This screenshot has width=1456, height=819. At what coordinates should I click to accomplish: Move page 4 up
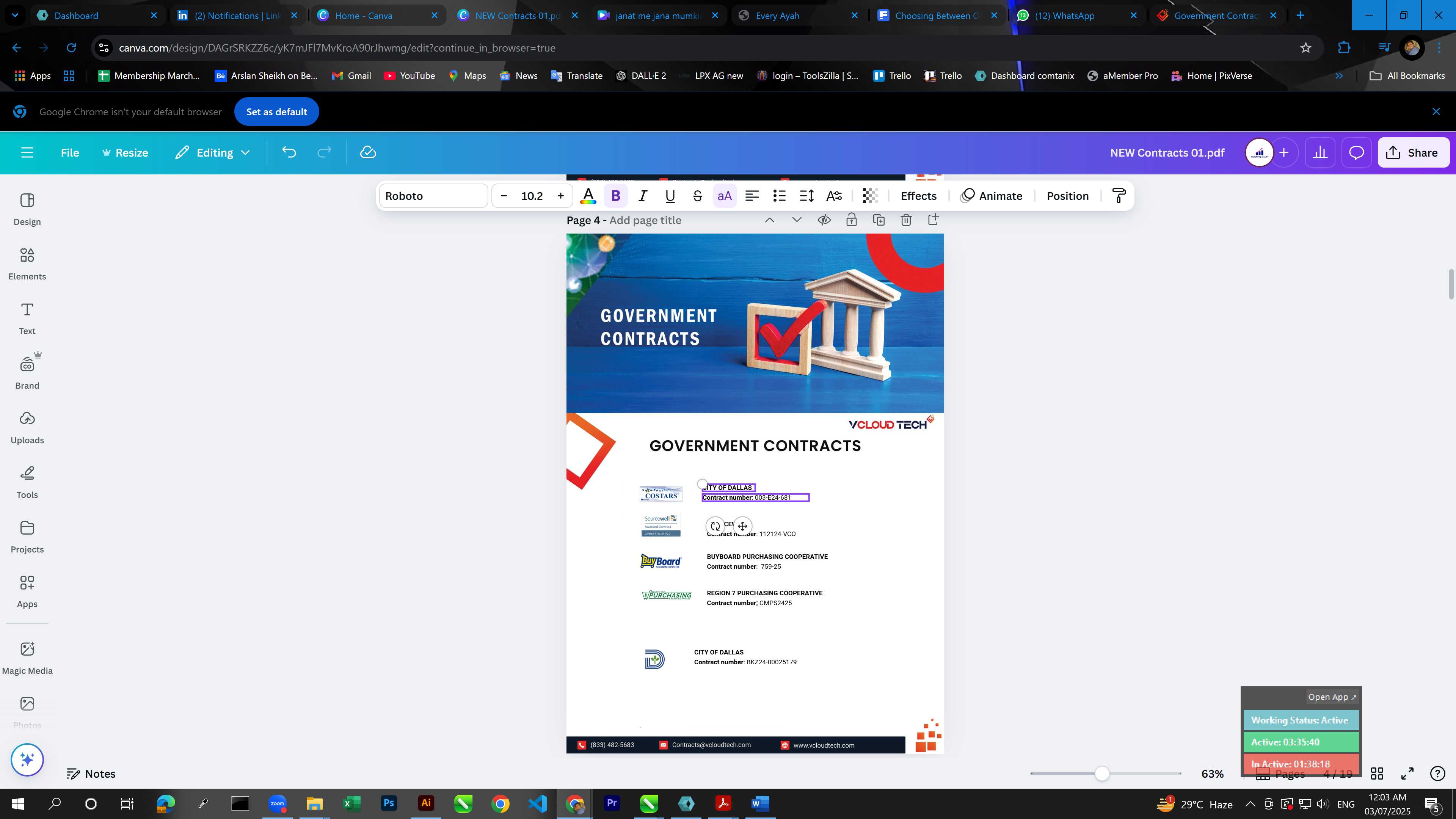(769, 220)
